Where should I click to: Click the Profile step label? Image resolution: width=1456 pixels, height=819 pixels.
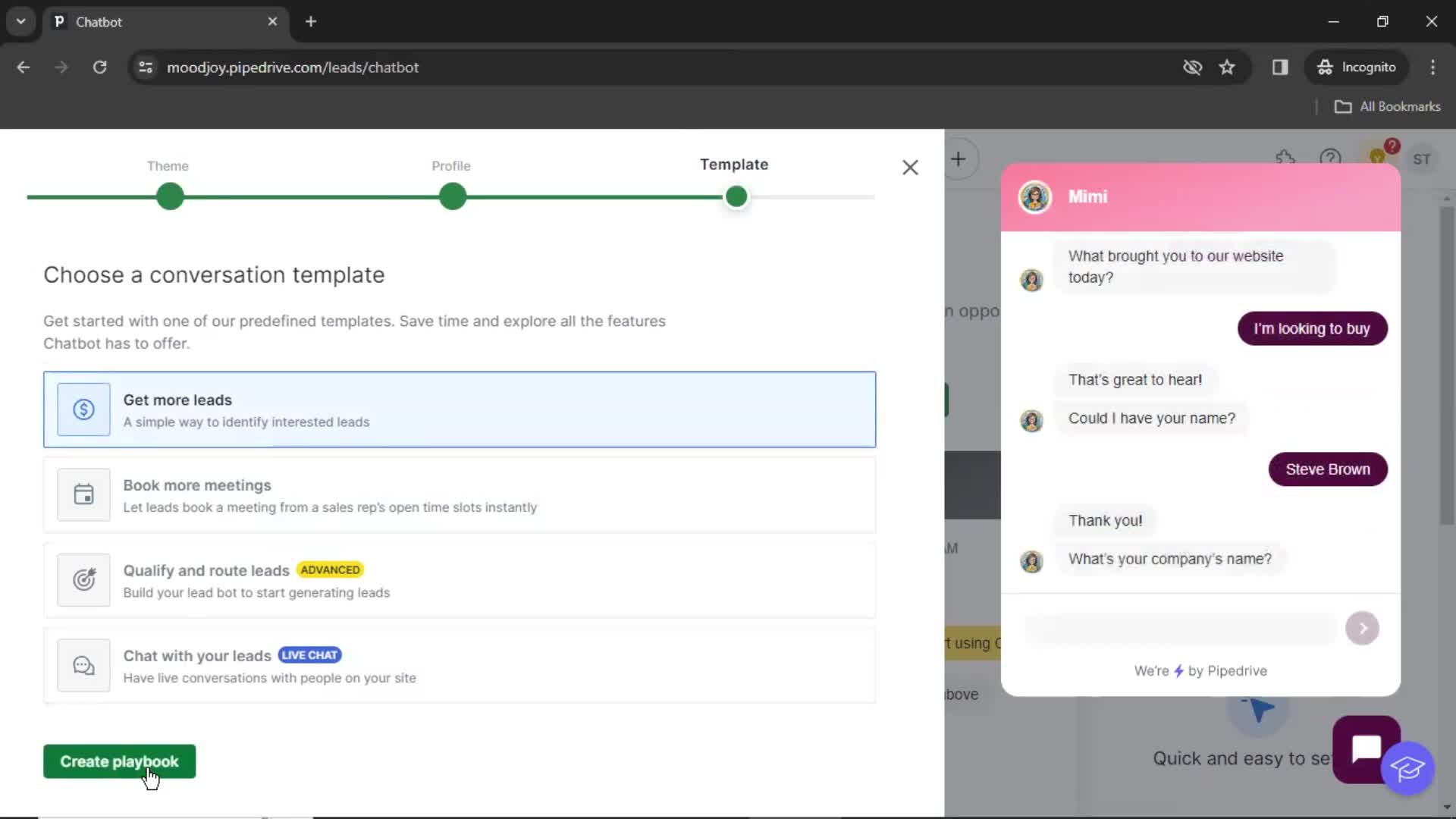tap(451, 166)
